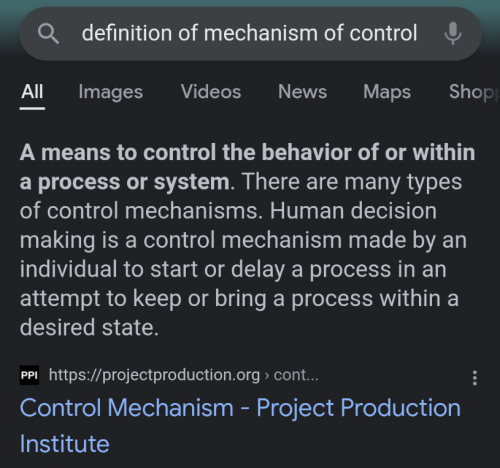The image size is (500, 468).
Task: Open the Control Mechanism - Project Production link
Action: 240,425
